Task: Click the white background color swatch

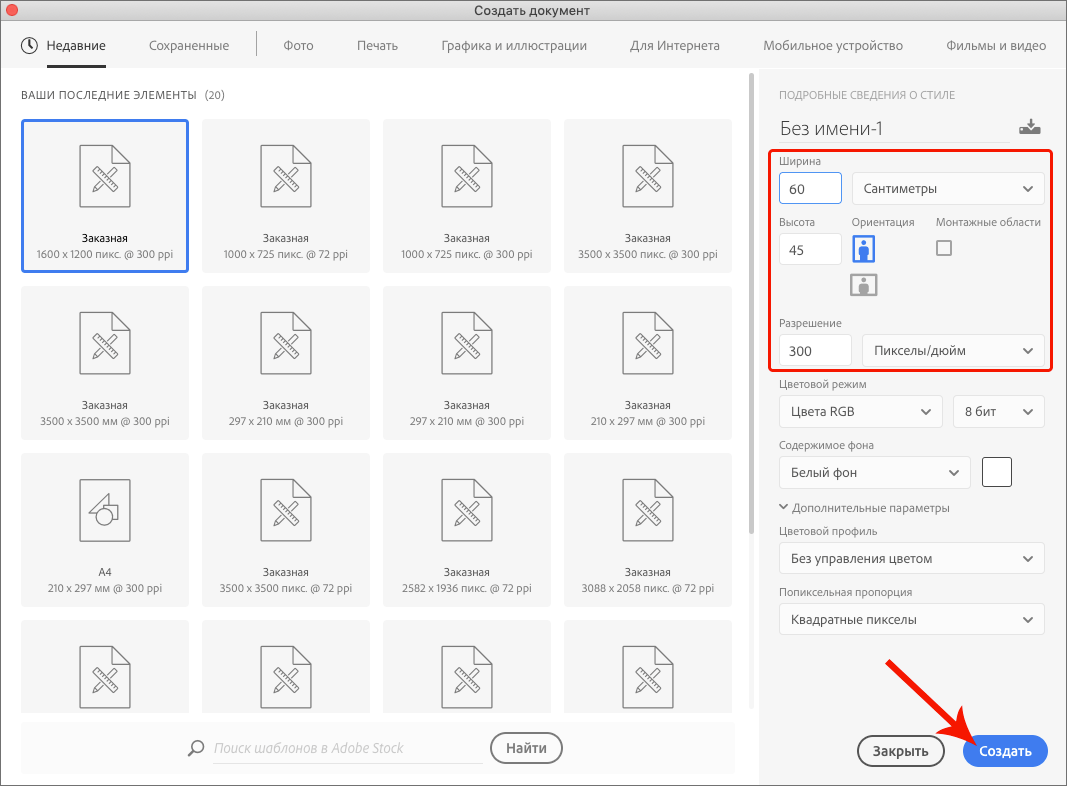Action: (x=997, y=472)
